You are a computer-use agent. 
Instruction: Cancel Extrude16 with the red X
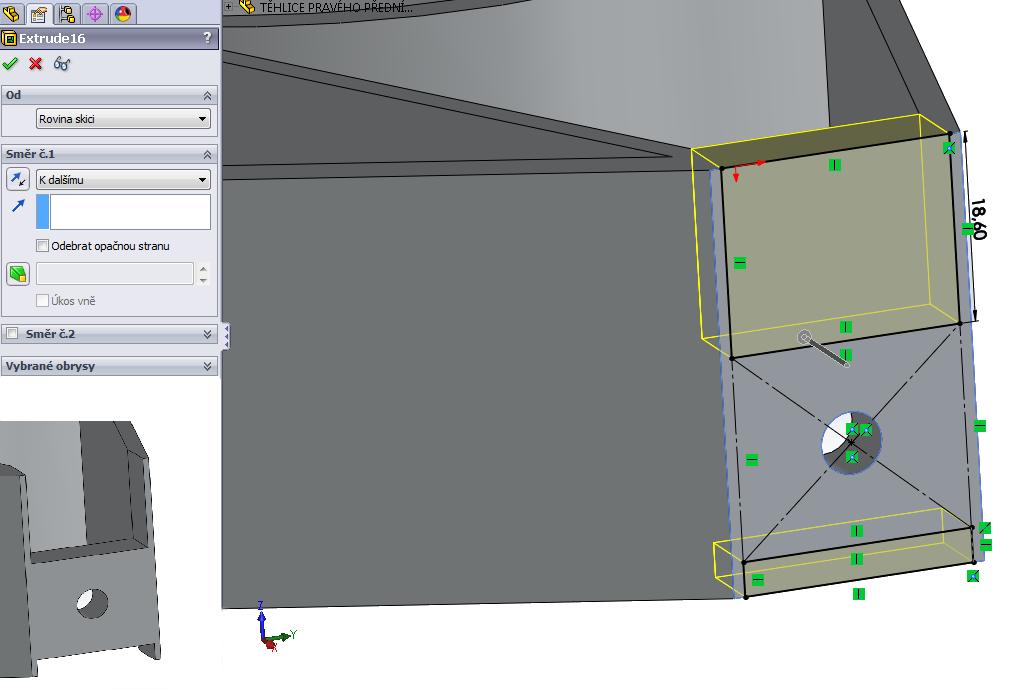pyautogui.click(x=36, y=63)
